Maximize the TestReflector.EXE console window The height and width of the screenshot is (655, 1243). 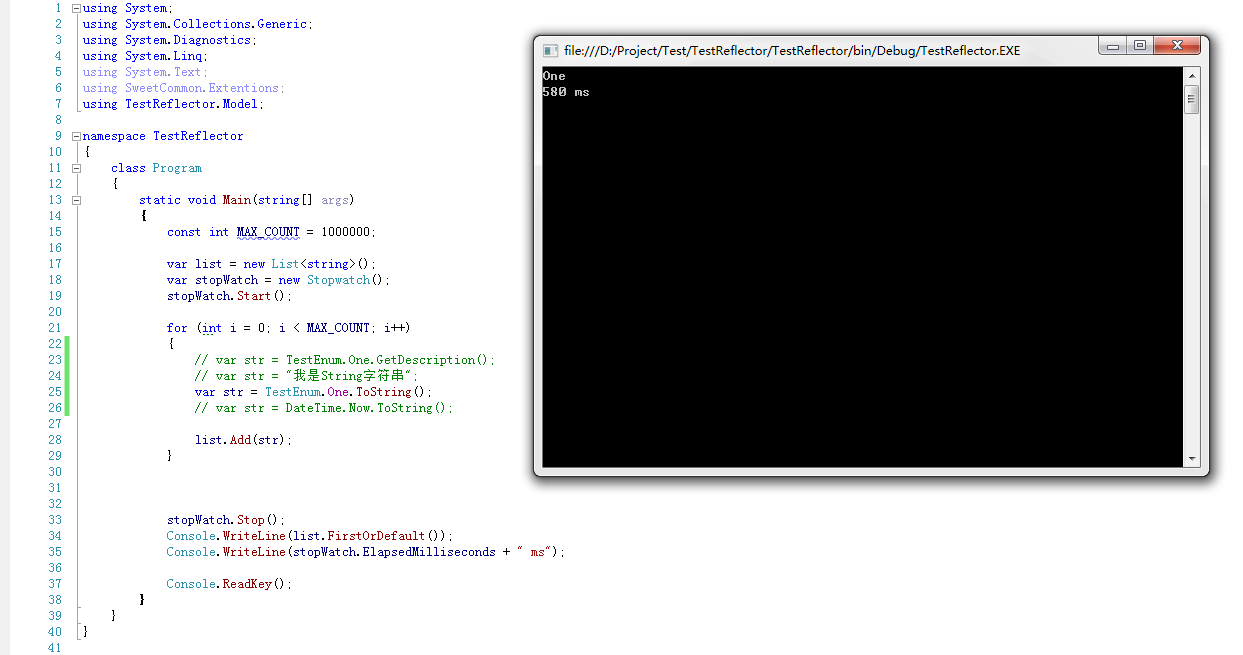click(x=1139, y=46)
